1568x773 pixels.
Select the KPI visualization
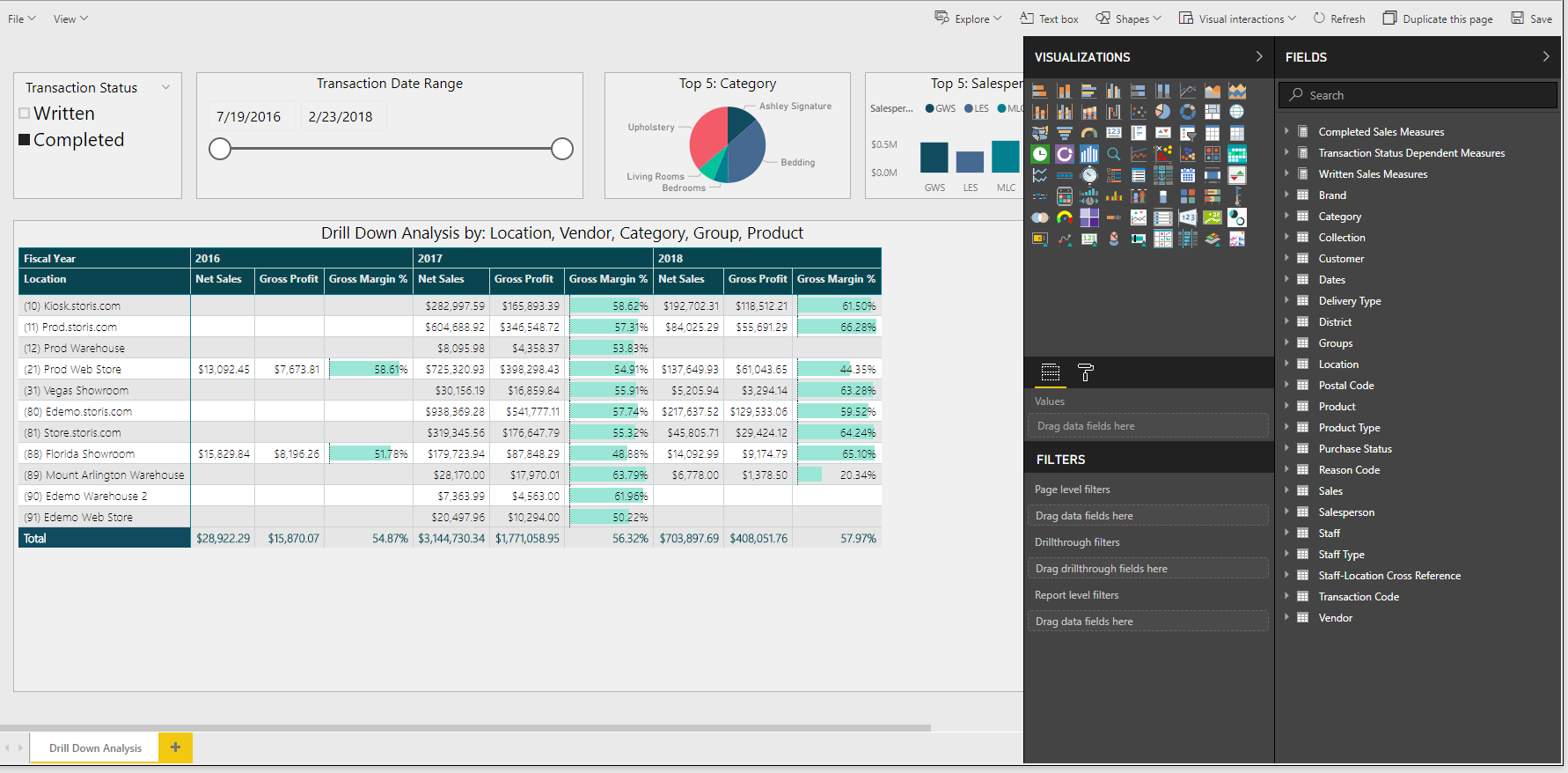tap(1163, 133)
